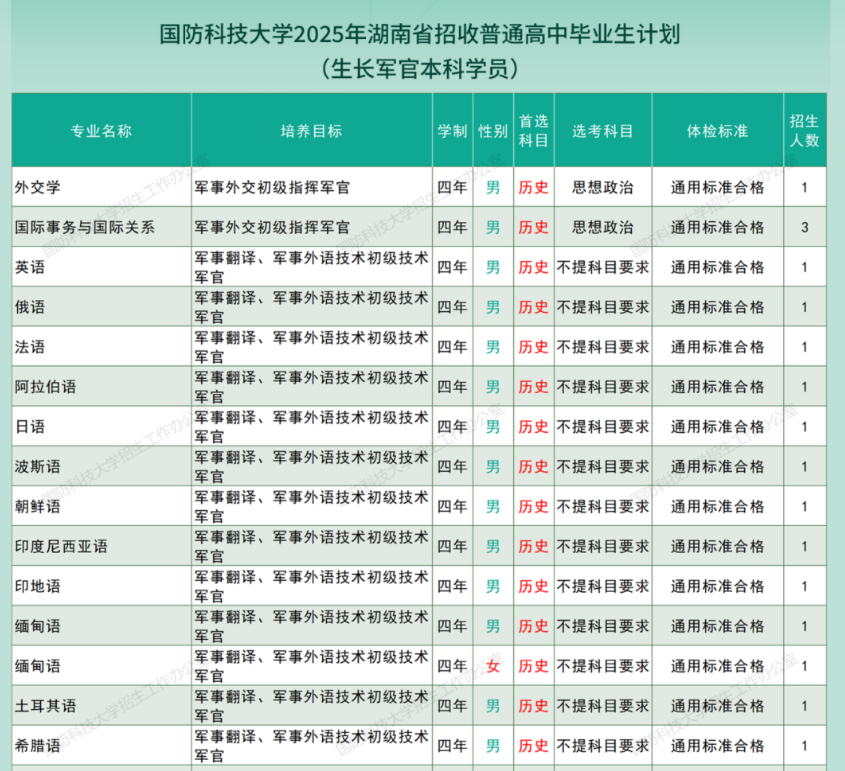Click the 不提科目要求 cell for 波斯语
845x771 pixels.
point(601,466)
